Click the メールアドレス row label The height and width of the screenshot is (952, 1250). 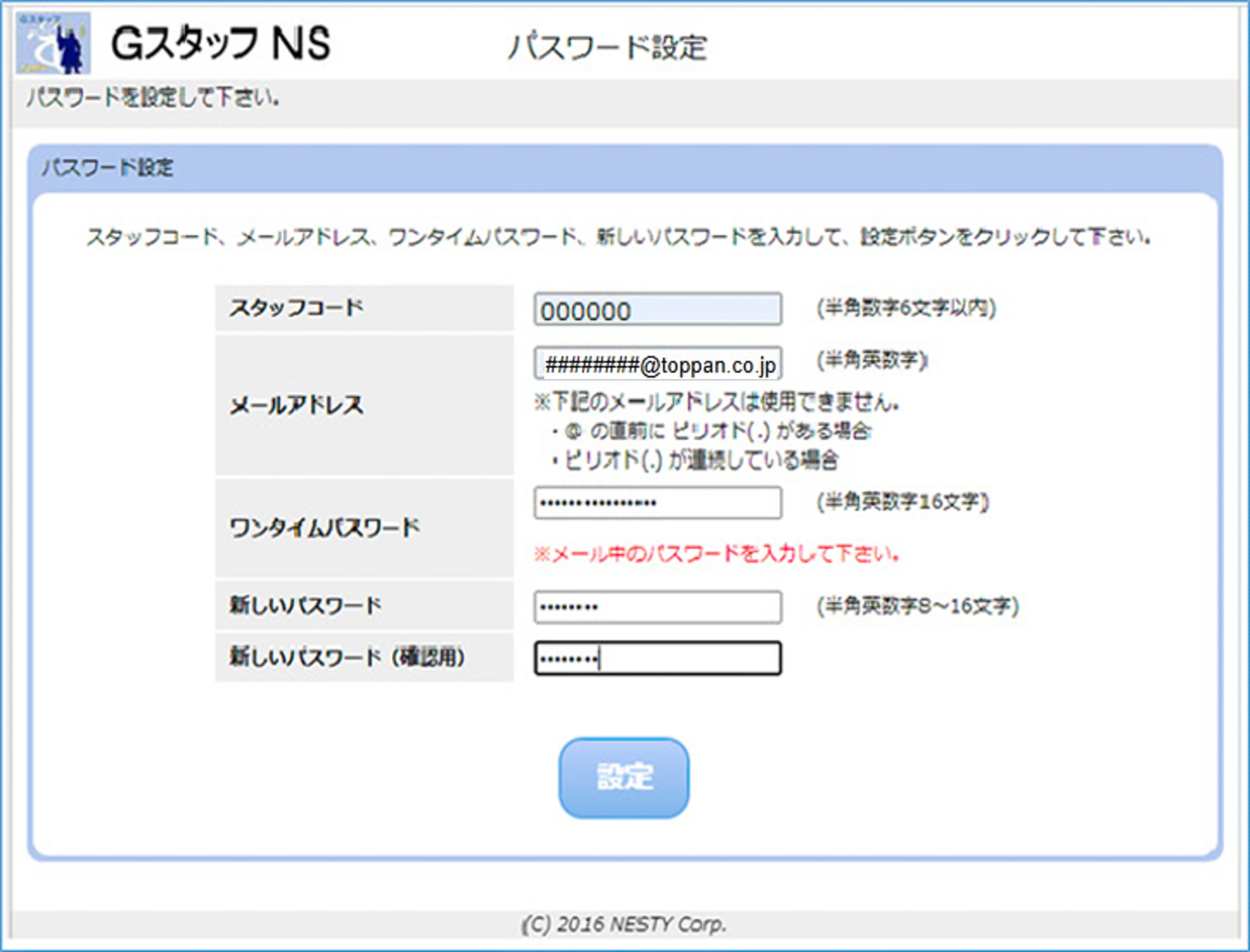(296, 406)
